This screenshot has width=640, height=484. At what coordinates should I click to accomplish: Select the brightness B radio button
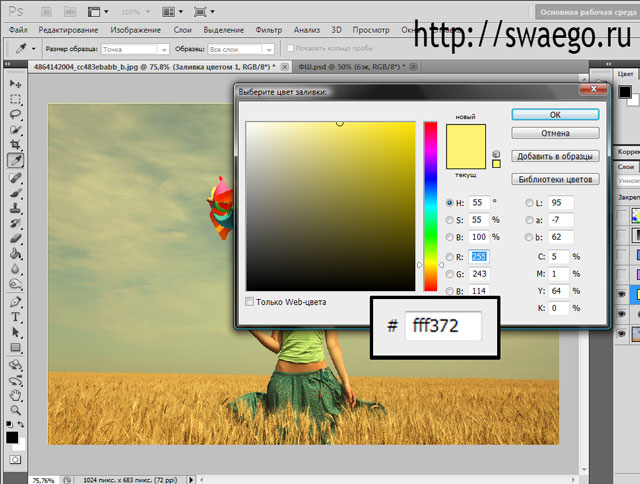449,237
